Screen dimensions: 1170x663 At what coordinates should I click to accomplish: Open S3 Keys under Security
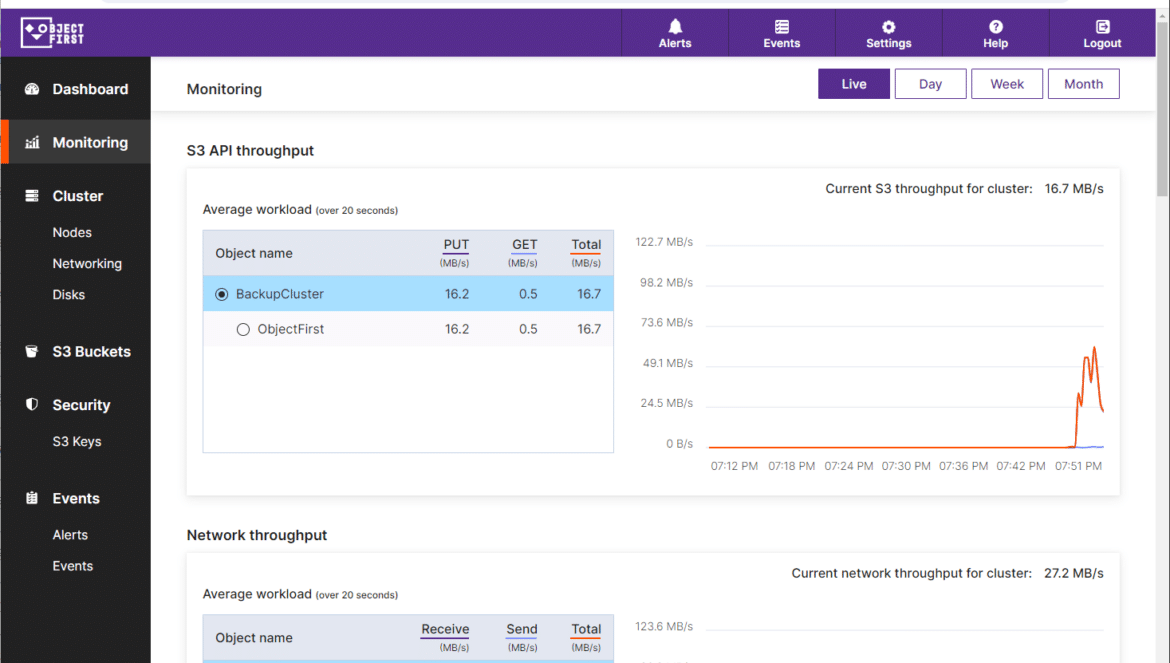(x=77, y=442)
